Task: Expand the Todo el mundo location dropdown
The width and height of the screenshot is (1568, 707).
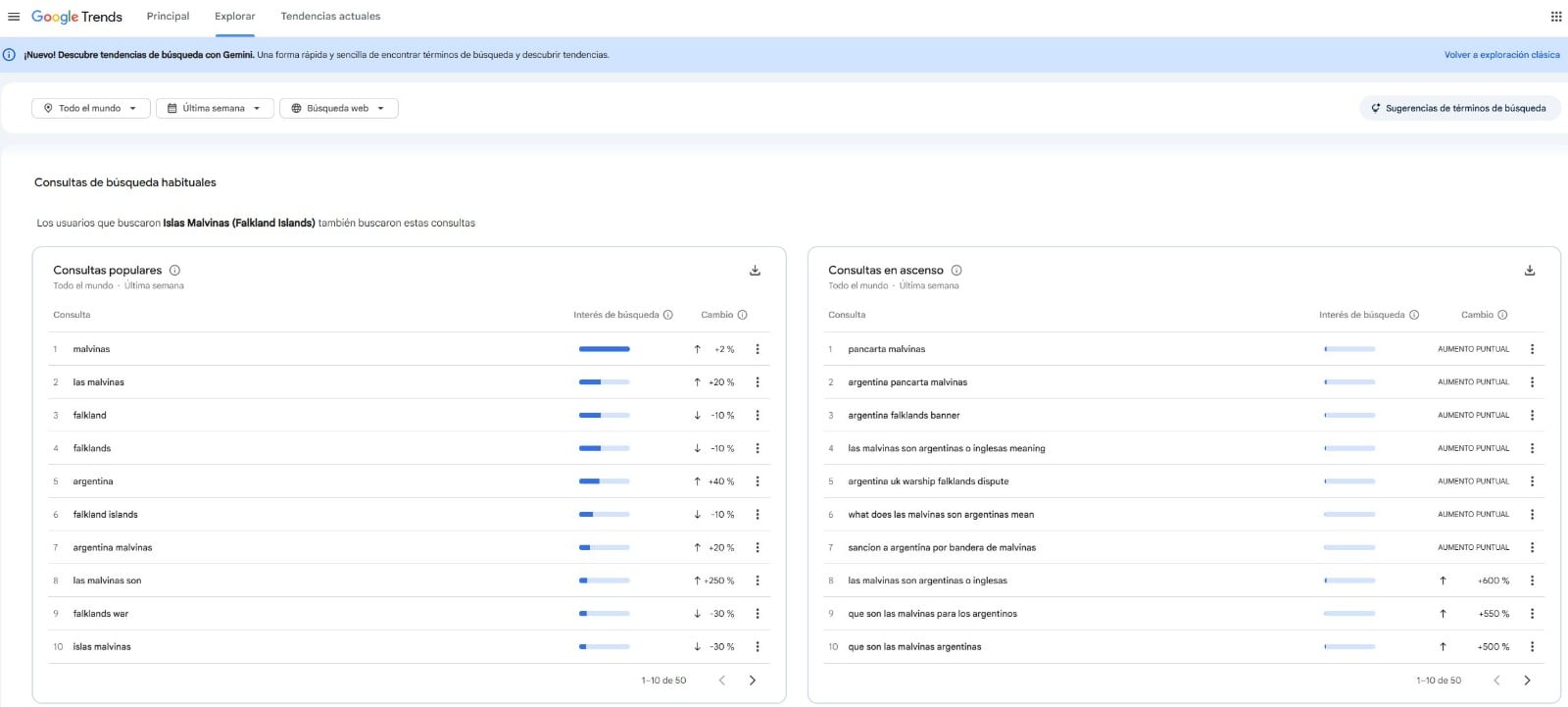Action: [91, 109]
